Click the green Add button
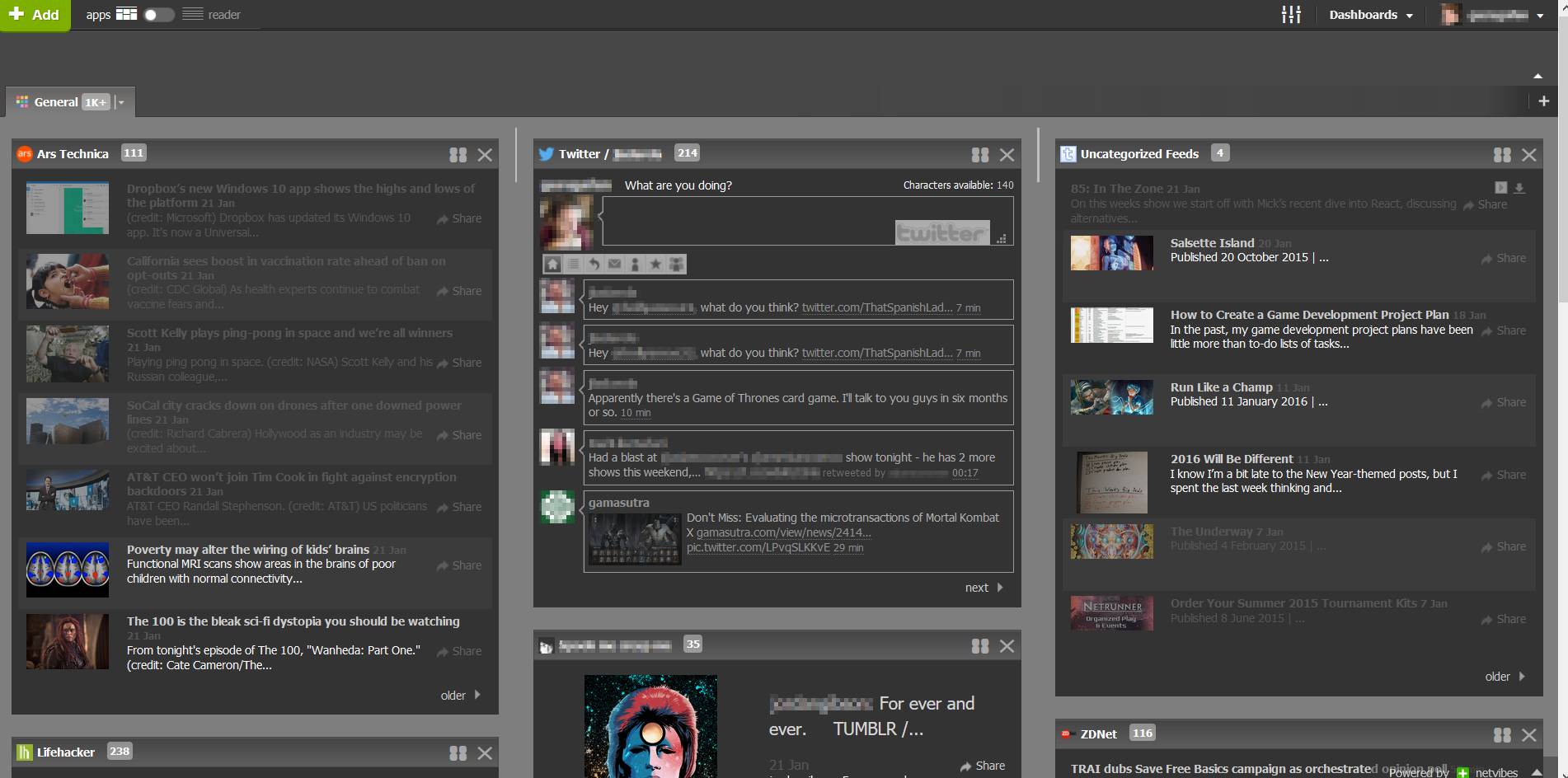Screen dimensions: 1568x778 click(36, 14)
